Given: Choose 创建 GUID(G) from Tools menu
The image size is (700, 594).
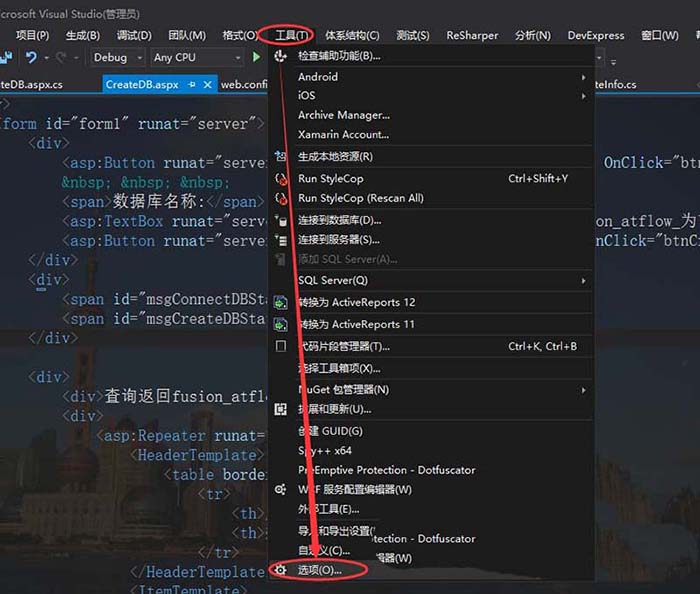Looking at the screenshot, I should (x=330, y=431).
